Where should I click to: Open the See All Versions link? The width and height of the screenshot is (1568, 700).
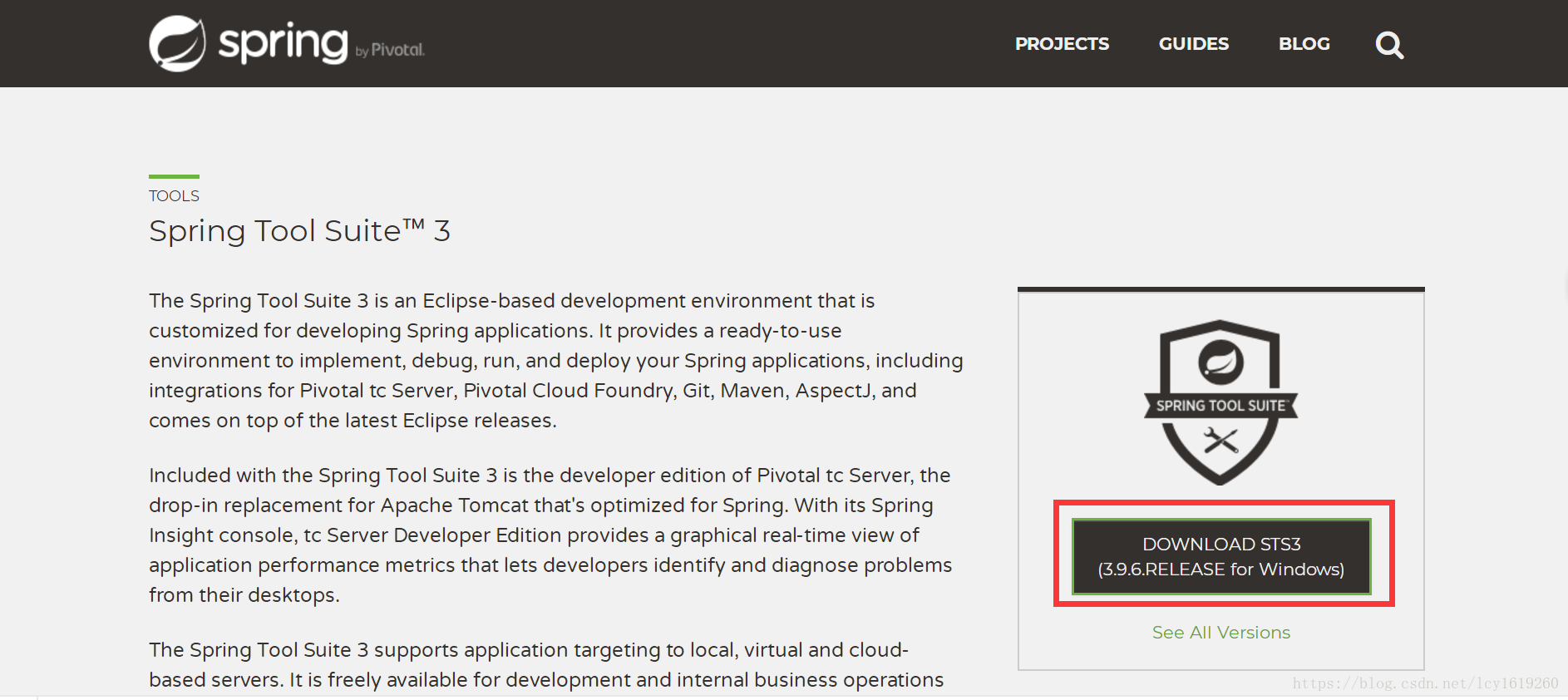(x=1221, y=633)
